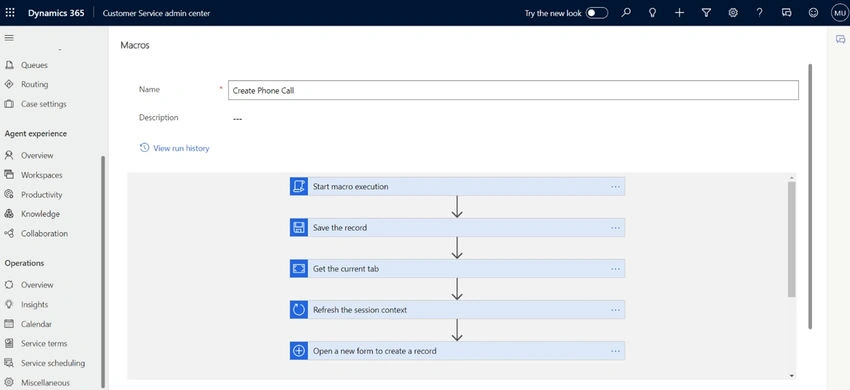Open the settings gear icon
Image resolution: width=850 pixels, height=390 pixels.
733,12
